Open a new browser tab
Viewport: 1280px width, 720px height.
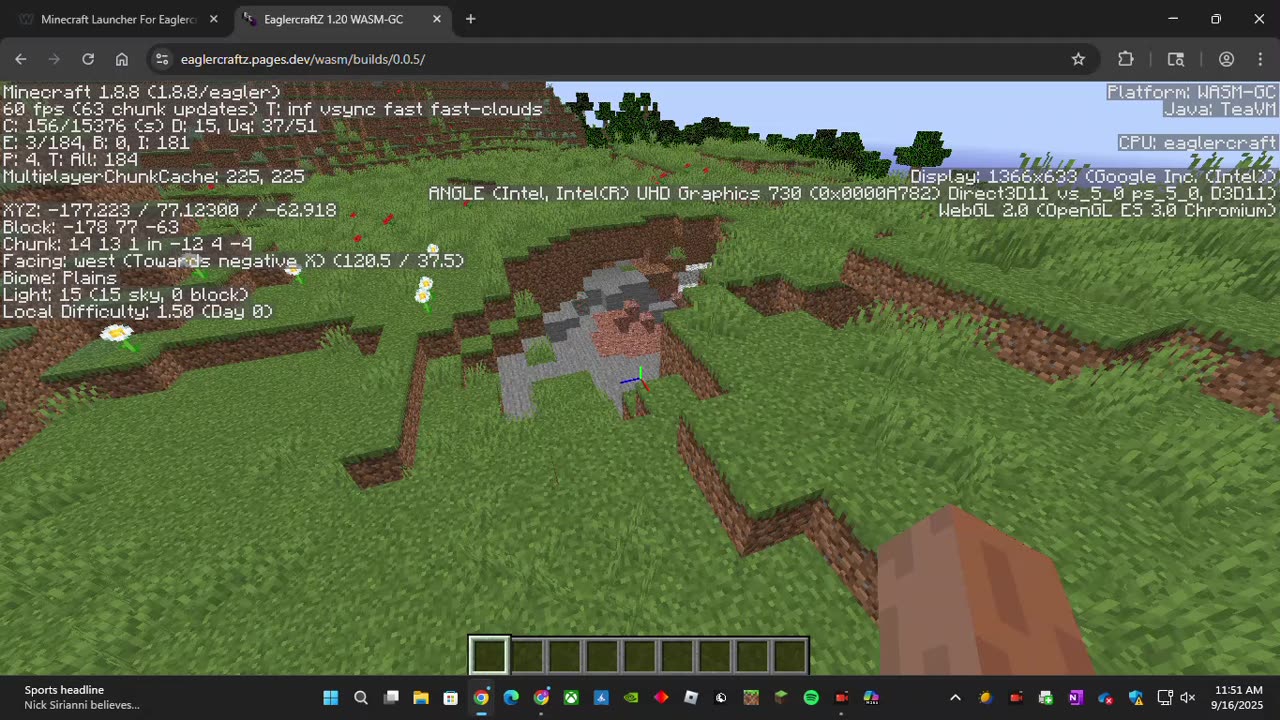471,19
